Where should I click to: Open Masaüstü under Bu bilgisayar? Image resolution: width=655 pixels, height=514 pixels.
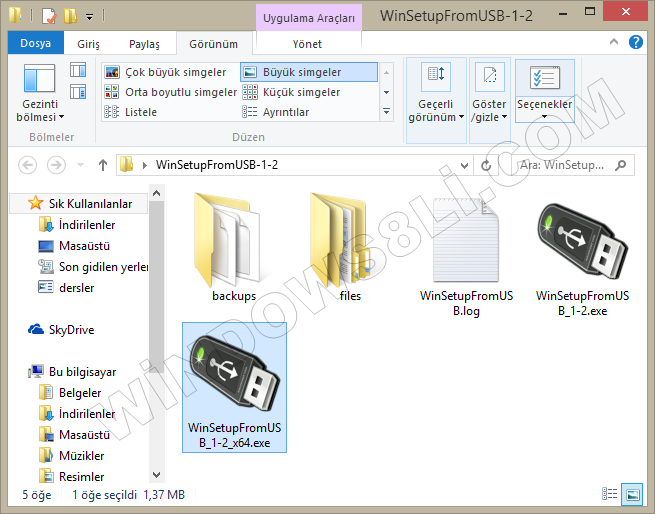84,435
